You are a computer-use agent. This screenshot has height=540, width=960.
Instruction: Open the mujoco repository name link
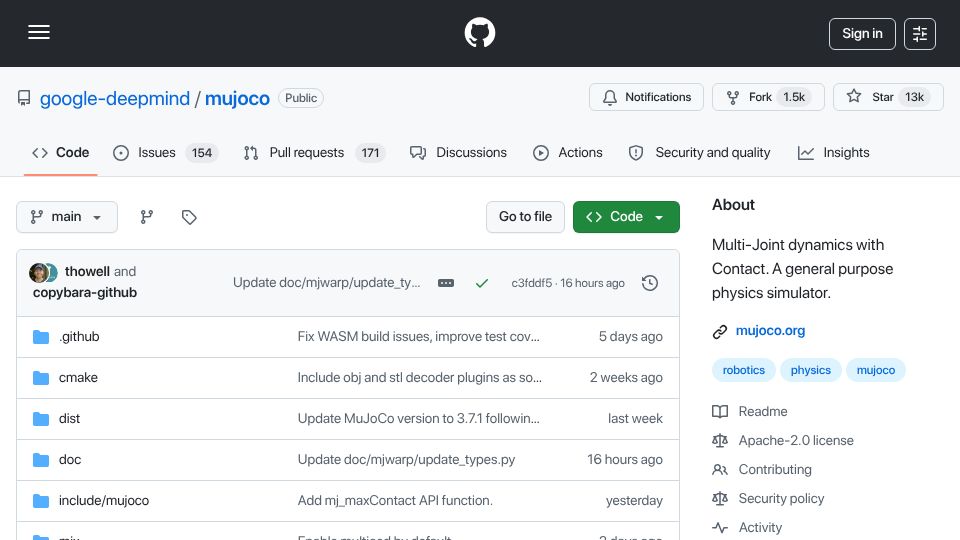[237, 98]
